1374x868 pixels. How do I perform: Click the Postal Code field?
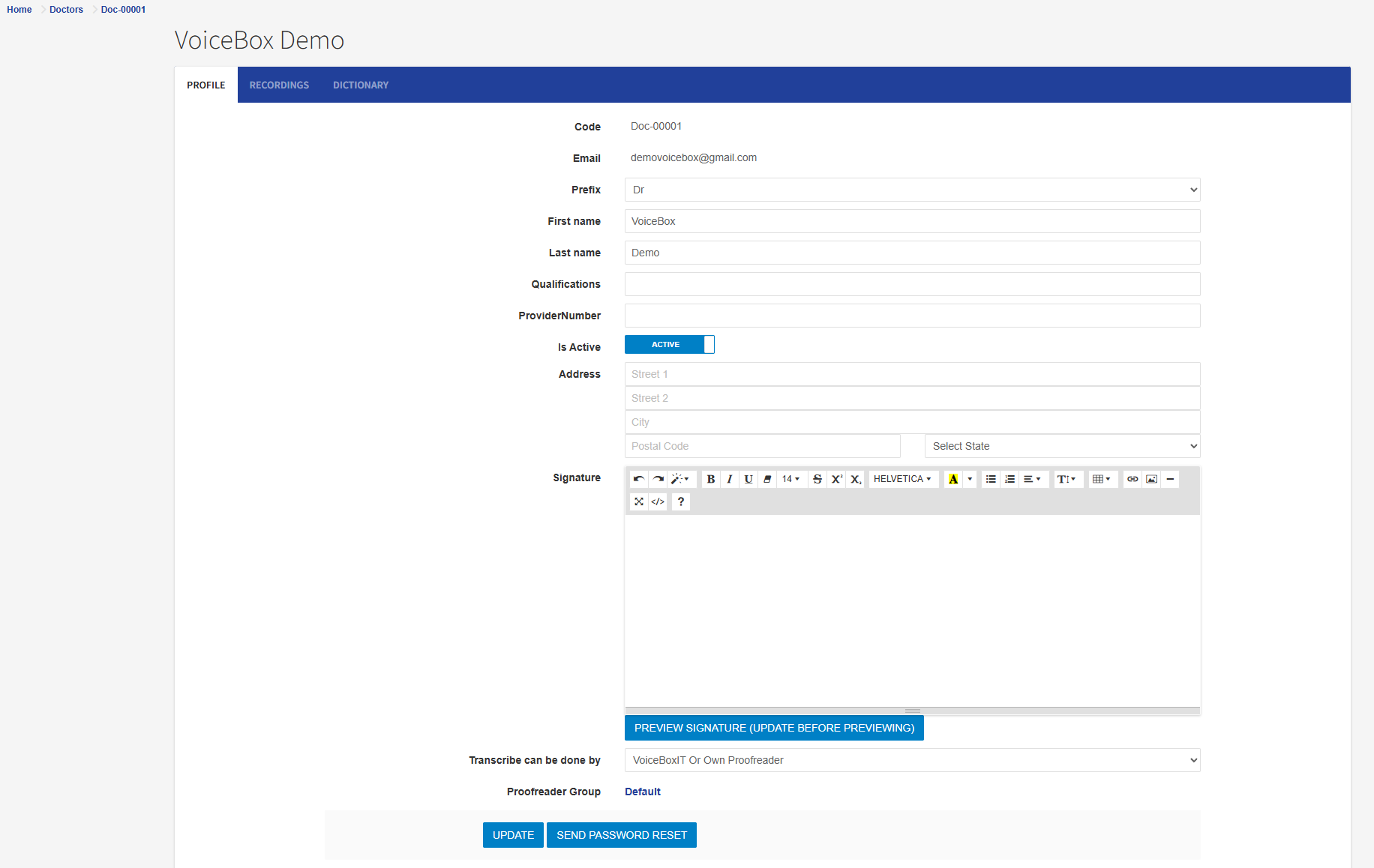point(762,446)
